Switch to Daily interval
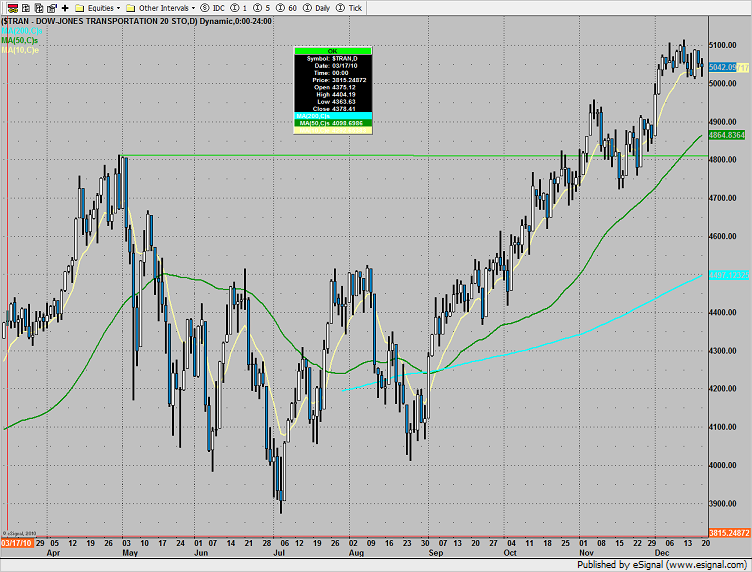 316,8
